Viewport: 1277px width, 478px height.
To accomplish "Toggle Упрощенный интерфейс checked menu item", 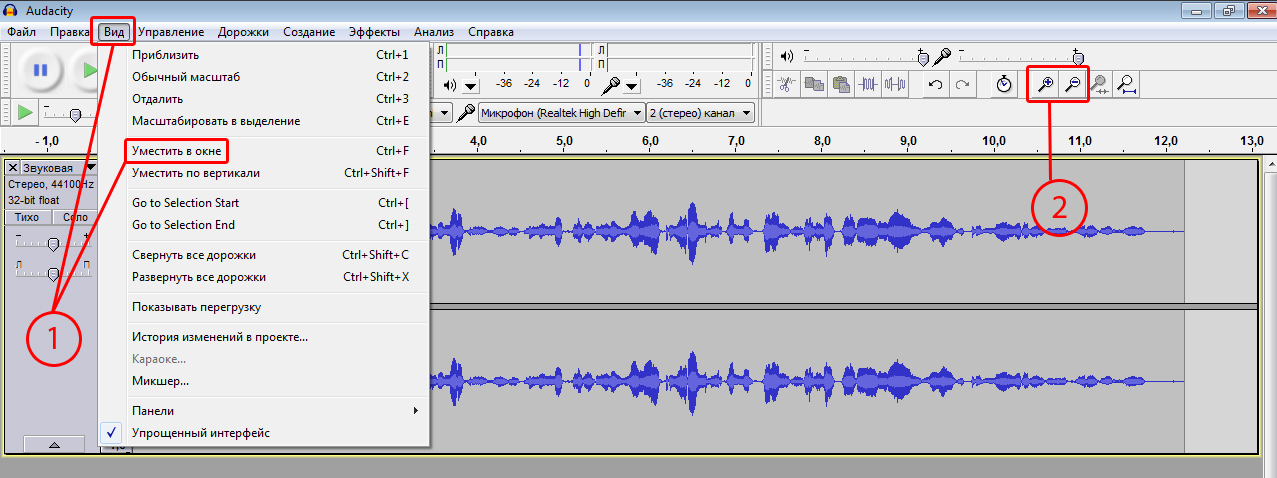I will coord(200,433).
